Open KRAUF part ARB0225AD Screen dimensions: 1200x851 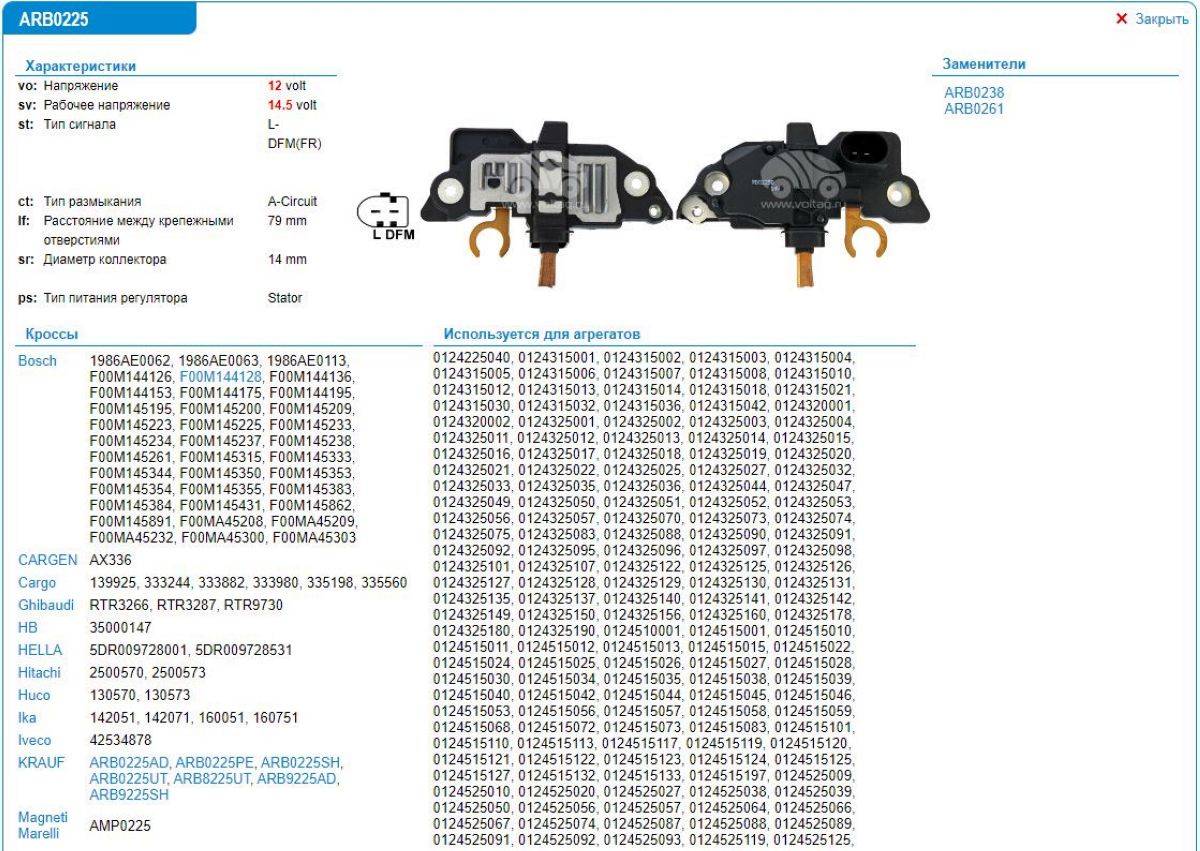tap(130, 763)
